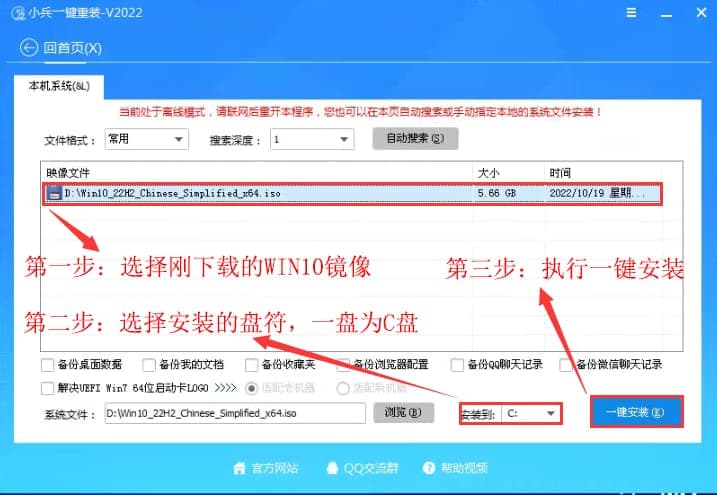Click the 大小 column header
The width and height of the screenshot is (717, 495).
pos(488,173)
